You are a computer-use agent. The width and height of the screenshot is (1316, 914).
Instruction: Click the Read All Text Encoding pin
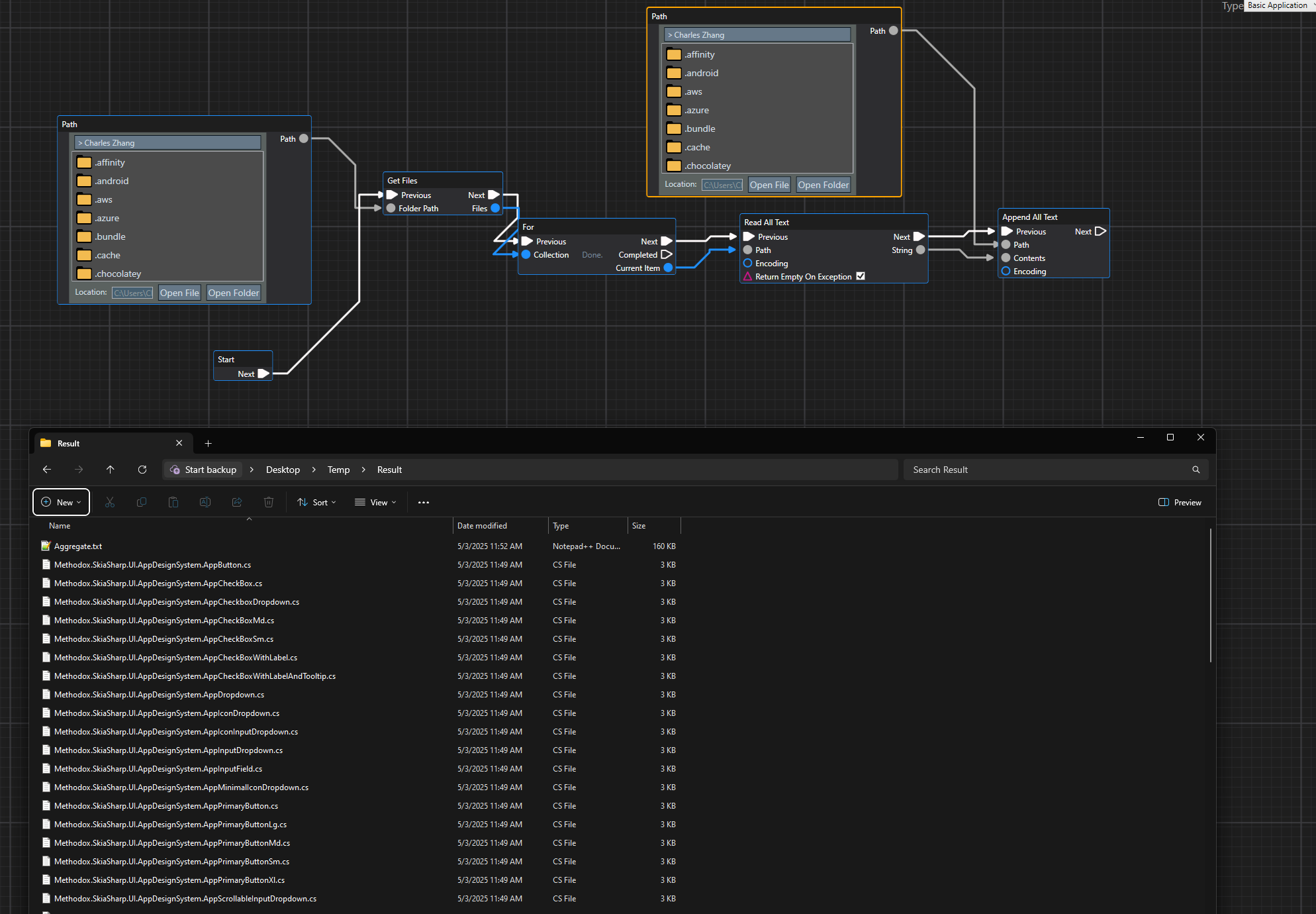coord(748,263)
